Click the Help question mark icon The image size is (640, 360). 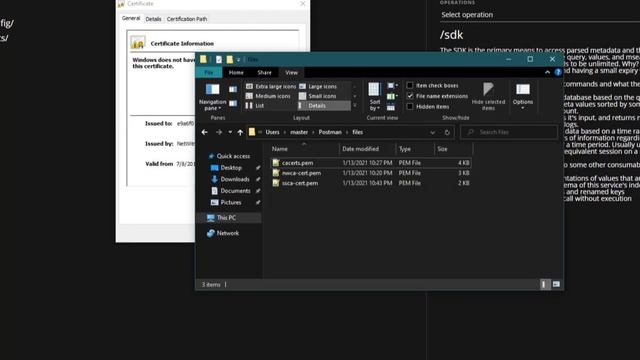(558, 72)
